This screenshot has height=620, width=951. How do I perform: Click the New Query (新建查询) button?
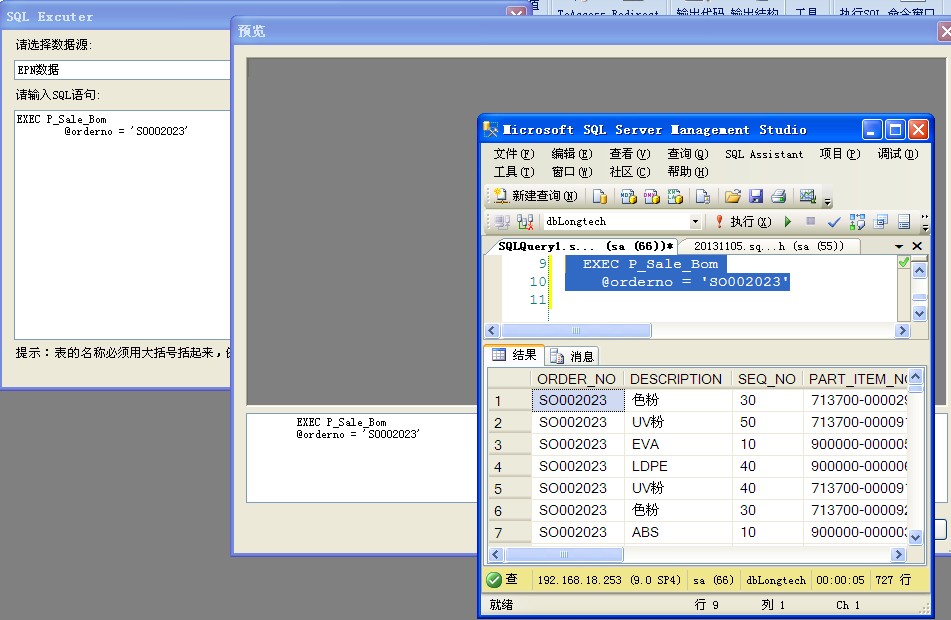535,196
